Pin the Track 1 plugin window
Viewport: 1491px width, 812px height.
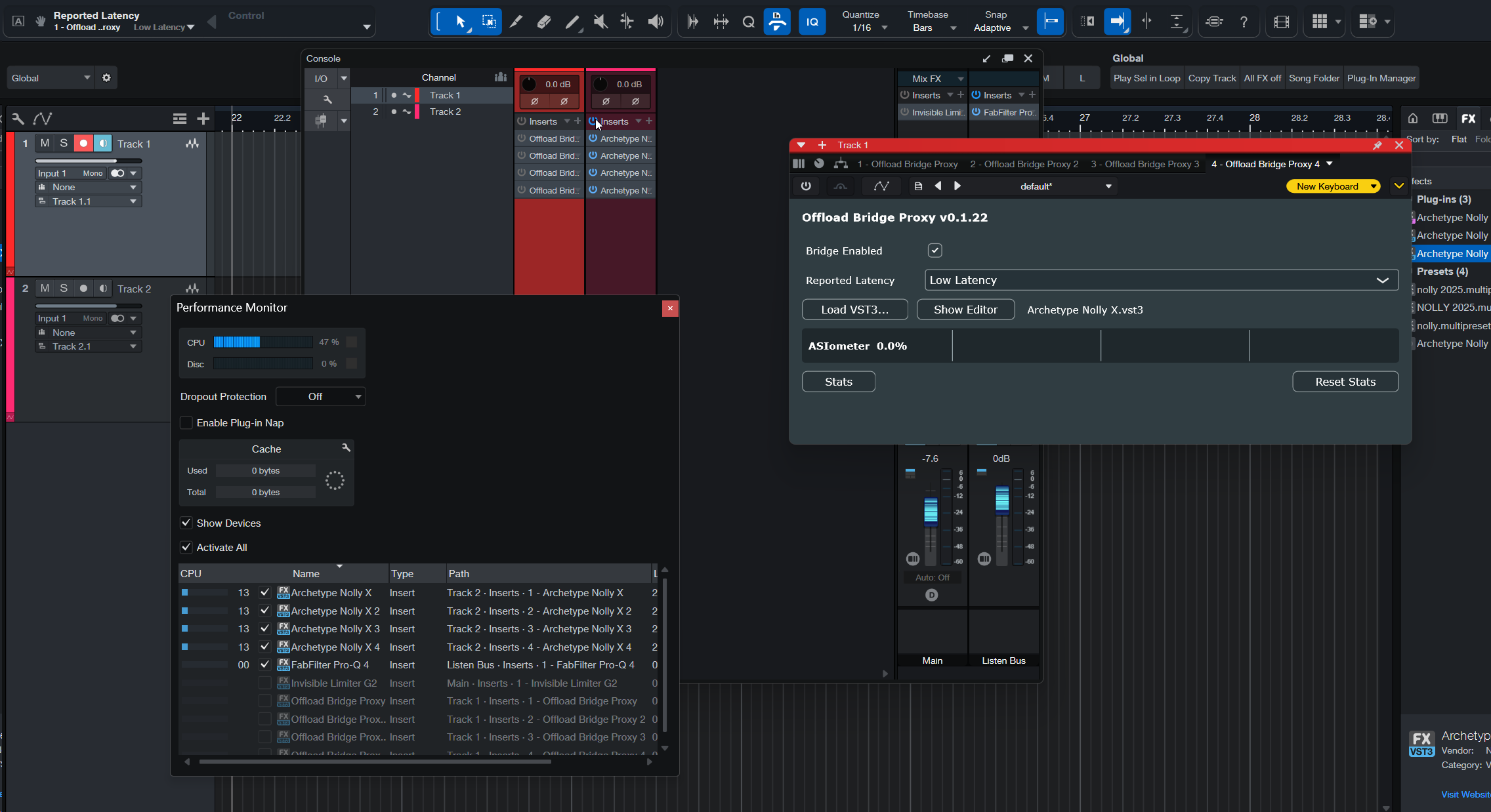point(1377,145)
